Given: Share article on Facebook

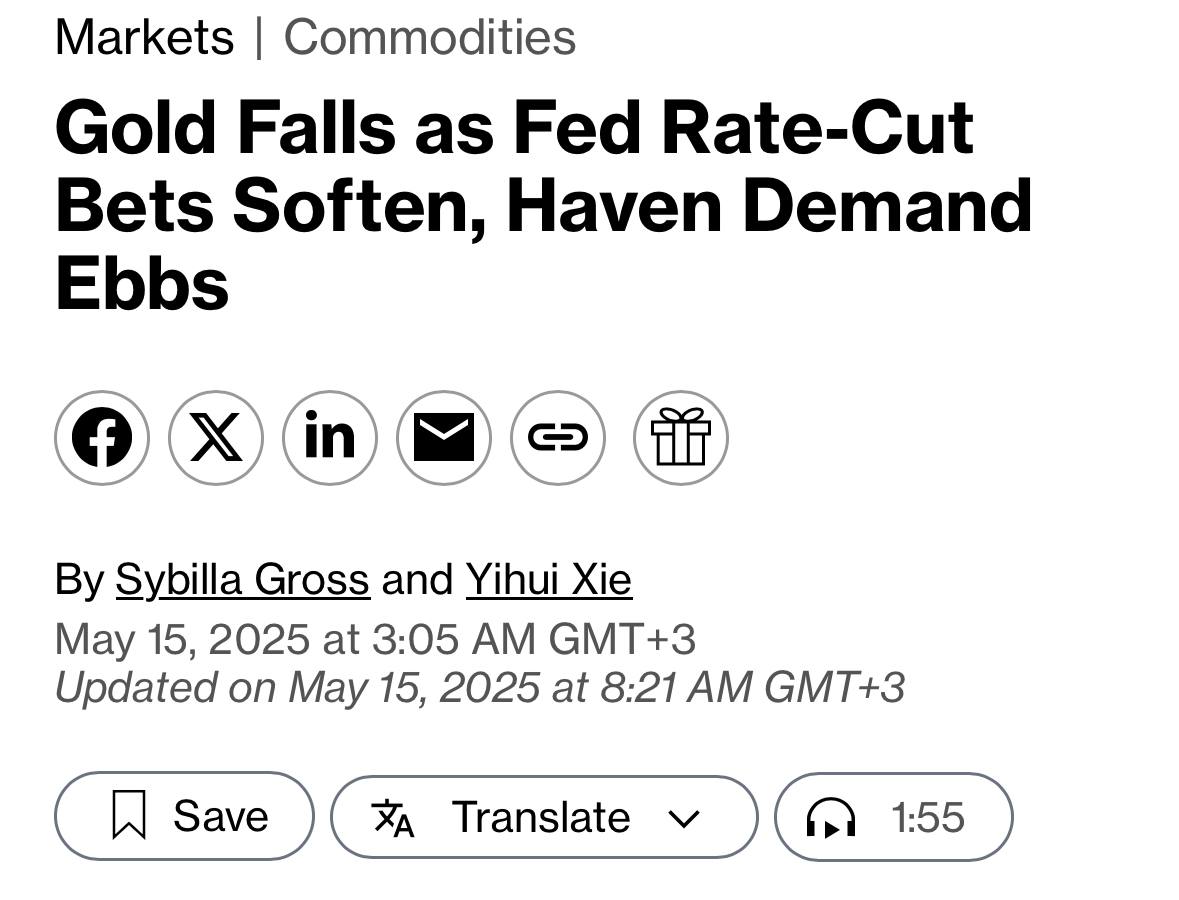Looking at the screenshot, I should [x=102, y=438].
